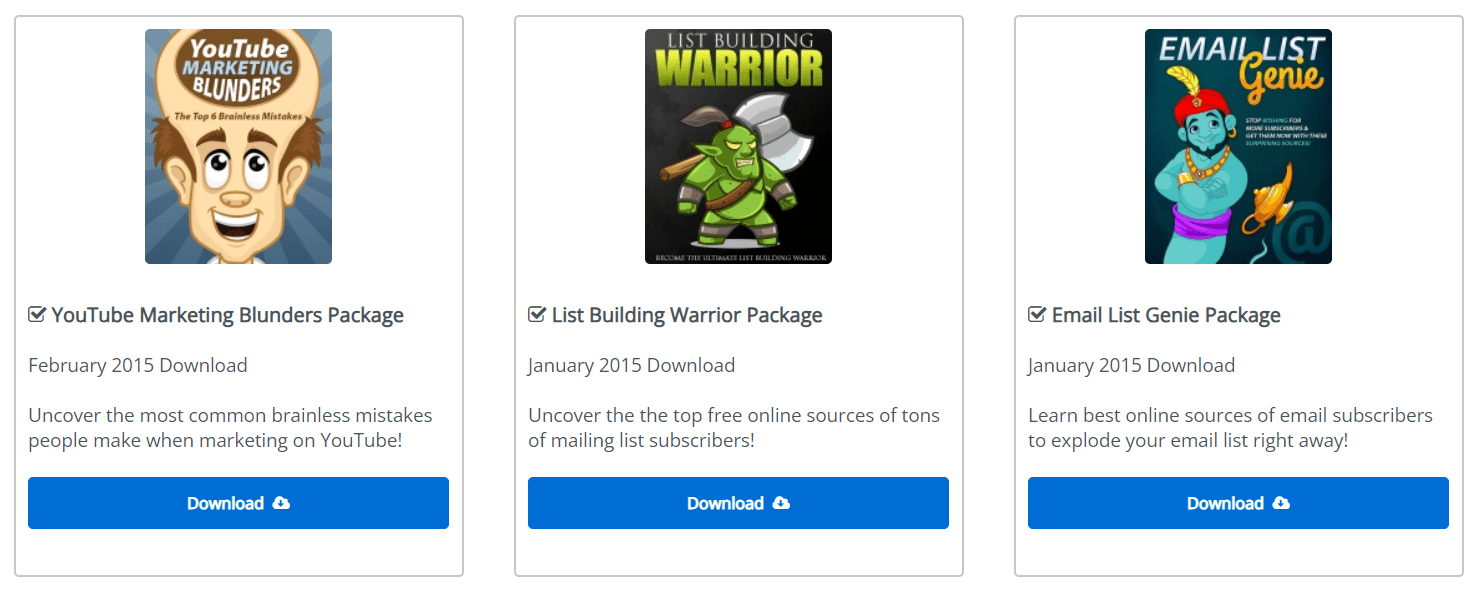Open the List Building Warrior cover thumbnail
Viewport: 1481px width, 590px height.
tap(738, 146)
